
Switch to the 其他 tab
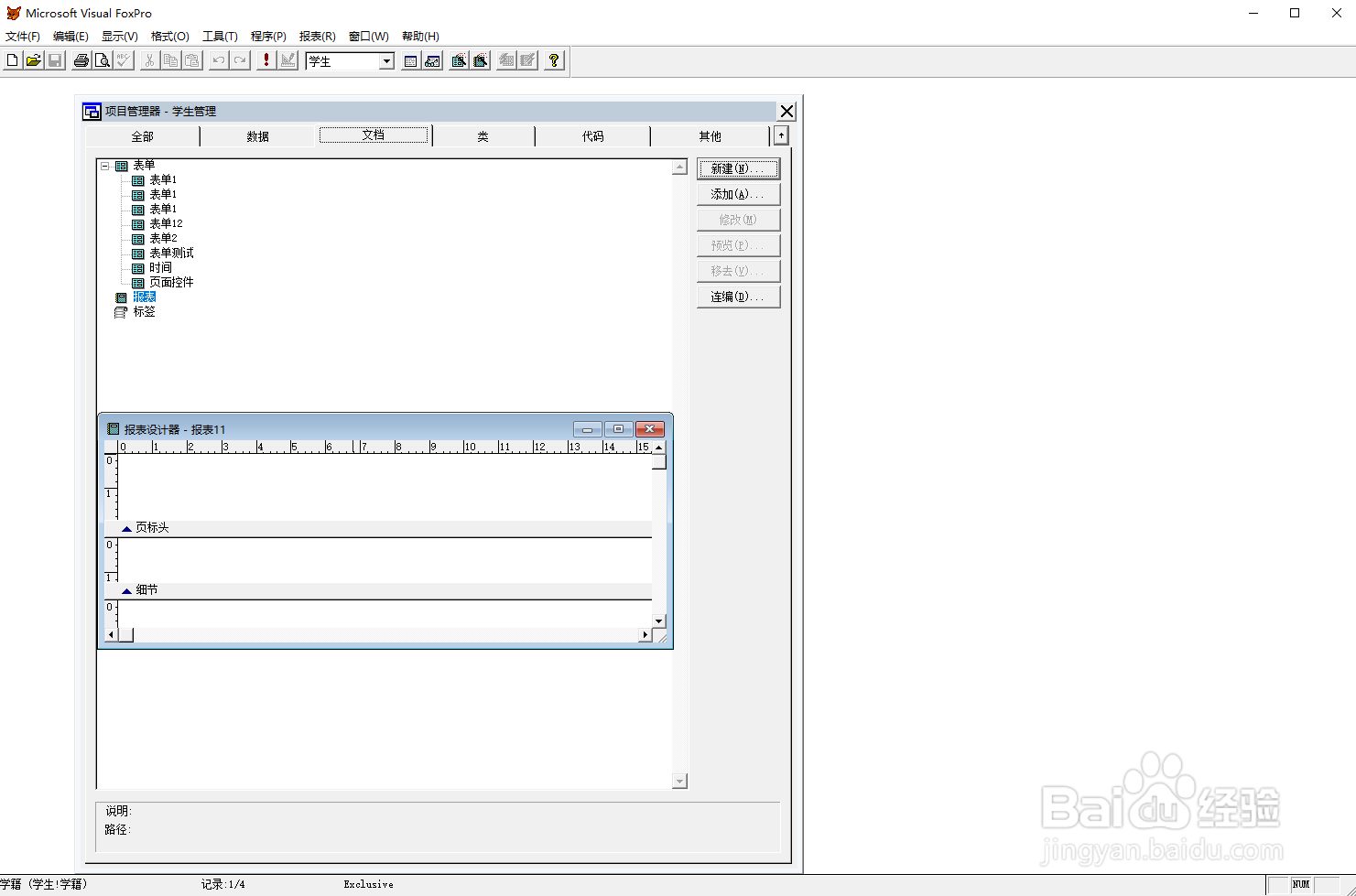(x=710, y=136)
